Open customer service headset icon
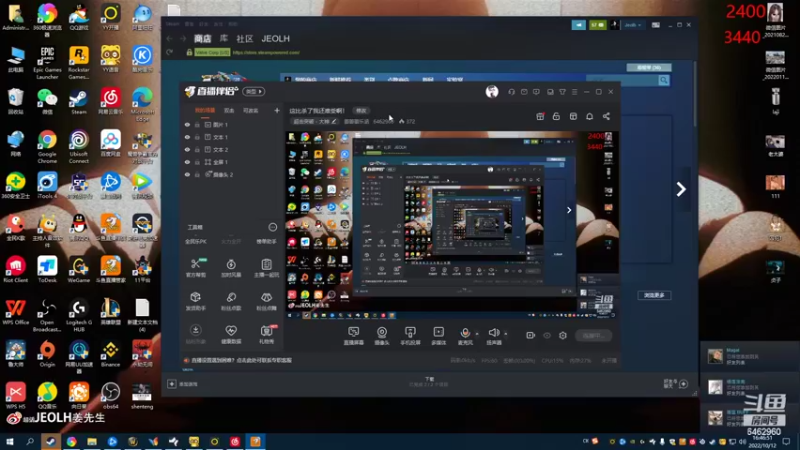800x450 pixels. pos(512,92)
